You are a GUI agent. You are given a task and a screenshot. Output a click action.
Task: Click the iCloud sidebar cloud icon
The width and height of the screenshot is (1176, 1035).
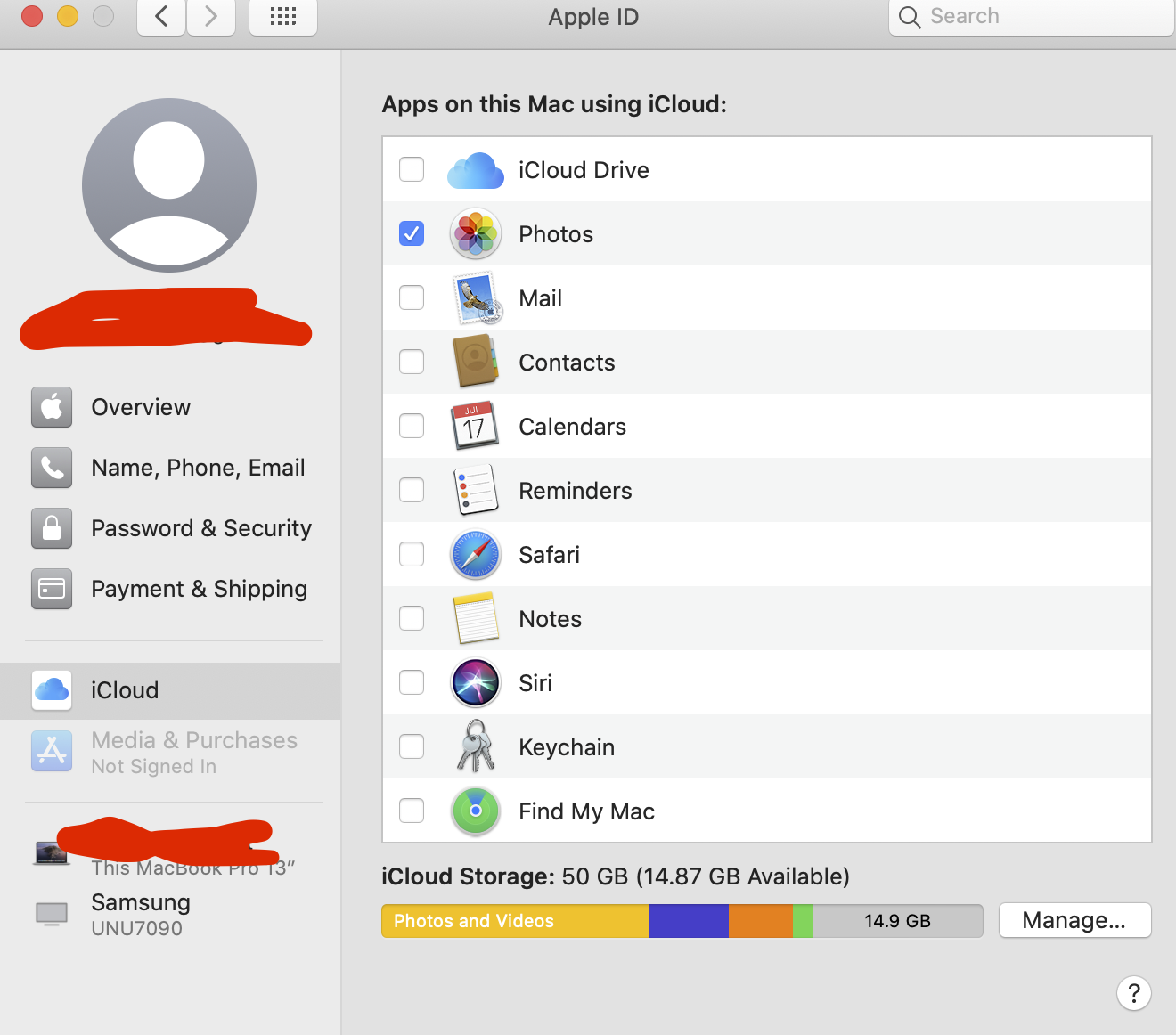(x=52, y=690)
